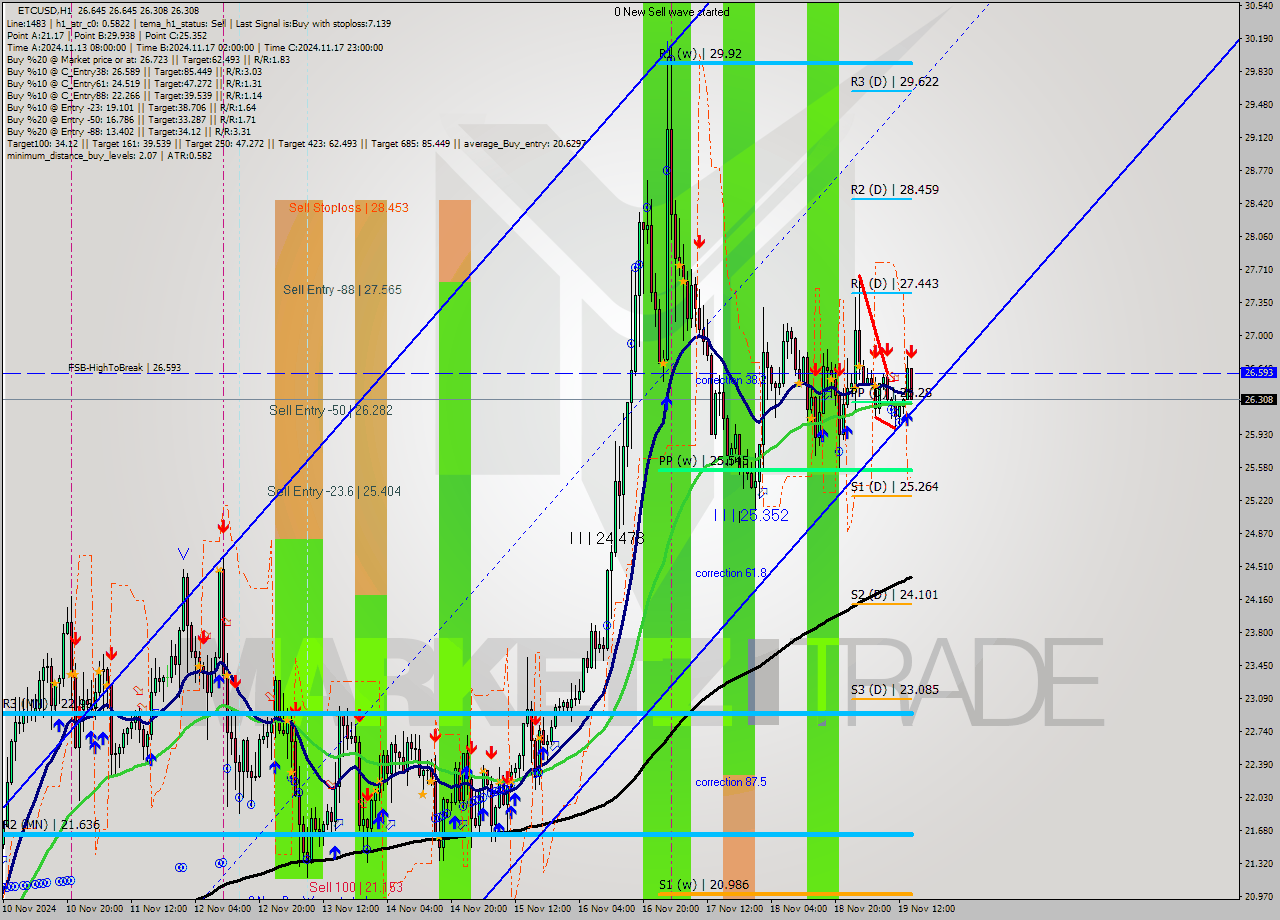This screenshot has height=920, width=1280.
Task: Click the '12 Nov 04:00' time axis label
Action: [222, 909]
